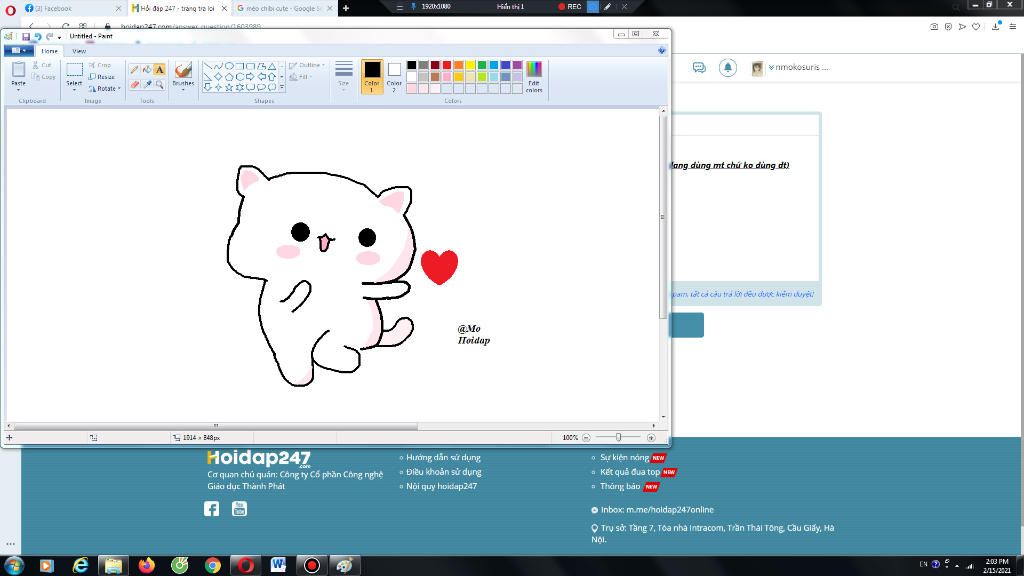Expand the Shapes gallery more arrow

coord(282,88)
